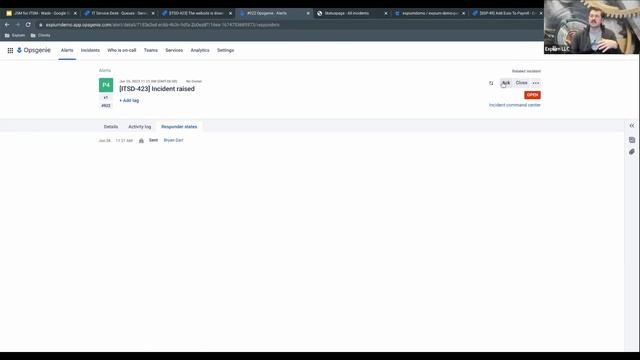Screen dimensions: 640x360
Task: Close the Opsgenie Alerts browser tab
Action: [x=308, y=13]
